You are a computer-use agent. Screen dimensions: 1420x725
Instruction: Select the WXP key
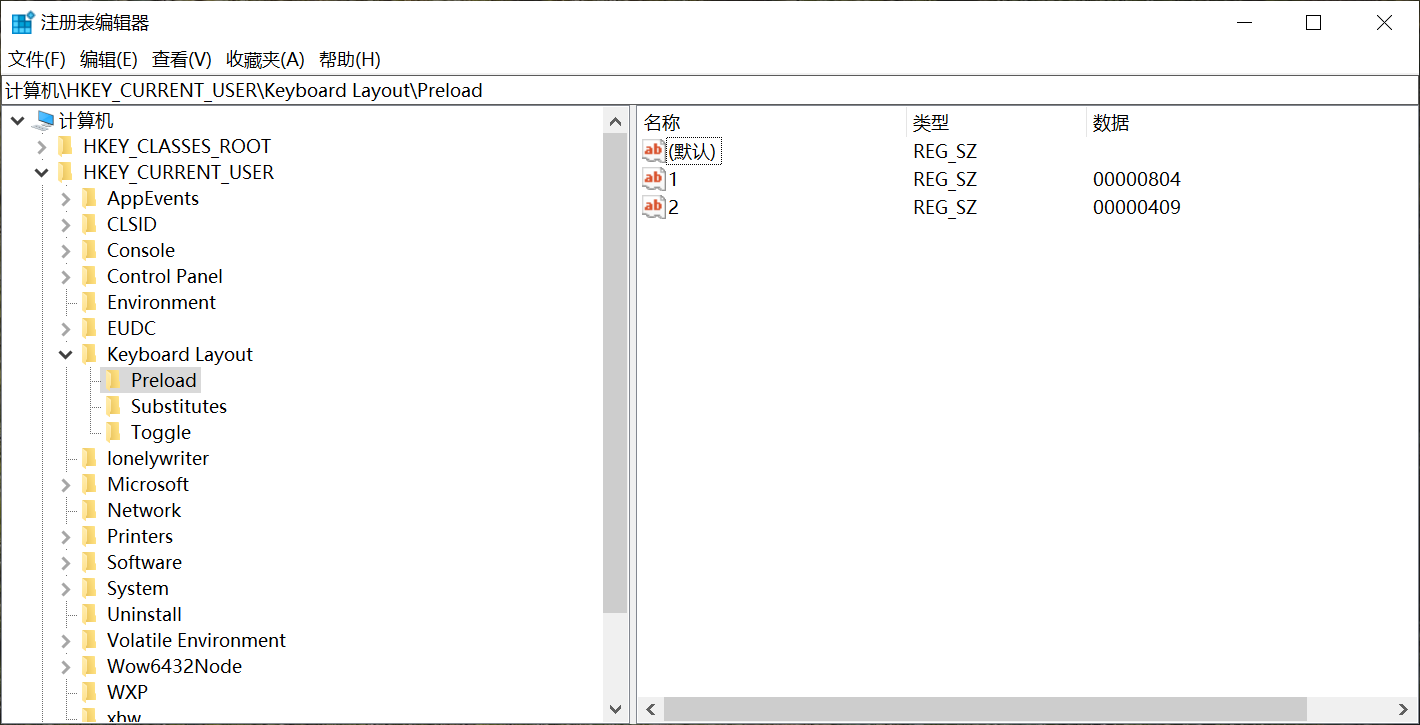pyautogui.click(x=127, y=693)
